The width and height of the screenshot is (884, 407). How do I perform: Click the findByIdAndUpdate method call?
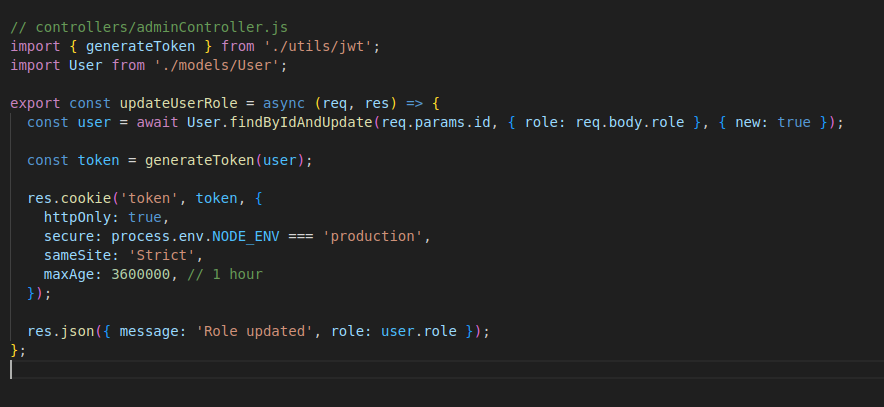tap(300, 122)
